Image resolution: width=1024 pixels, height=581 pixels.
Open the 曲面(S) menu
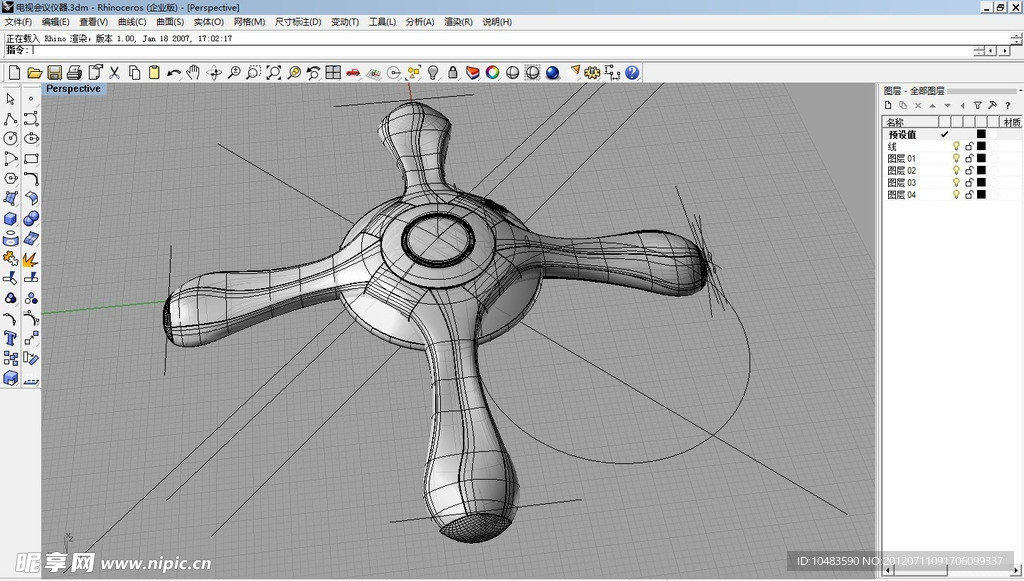(170, 22)
